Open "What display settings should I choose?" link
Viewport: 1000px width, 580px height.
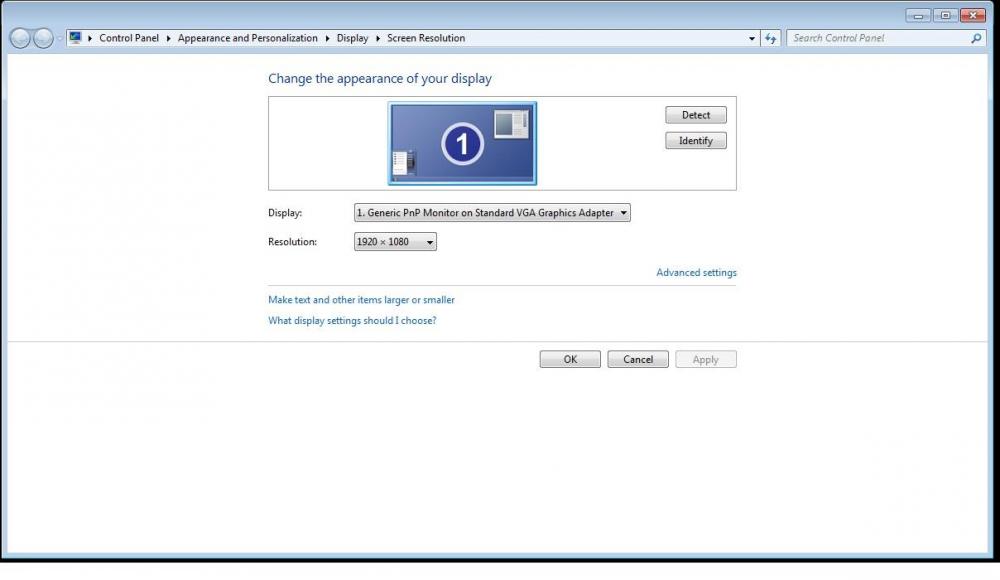pos(352,321)
